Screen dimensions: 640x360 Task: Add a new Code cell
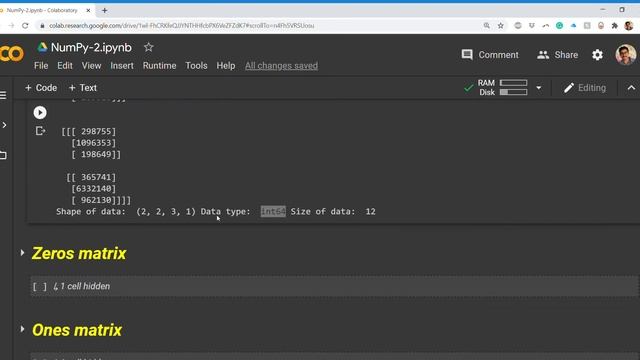tap(41, 88)
